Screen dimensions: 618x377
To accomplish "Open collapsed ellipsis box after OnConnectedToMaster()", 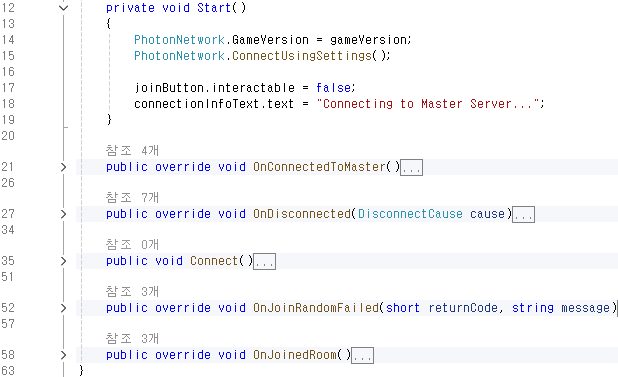I will tap(411, 167).
